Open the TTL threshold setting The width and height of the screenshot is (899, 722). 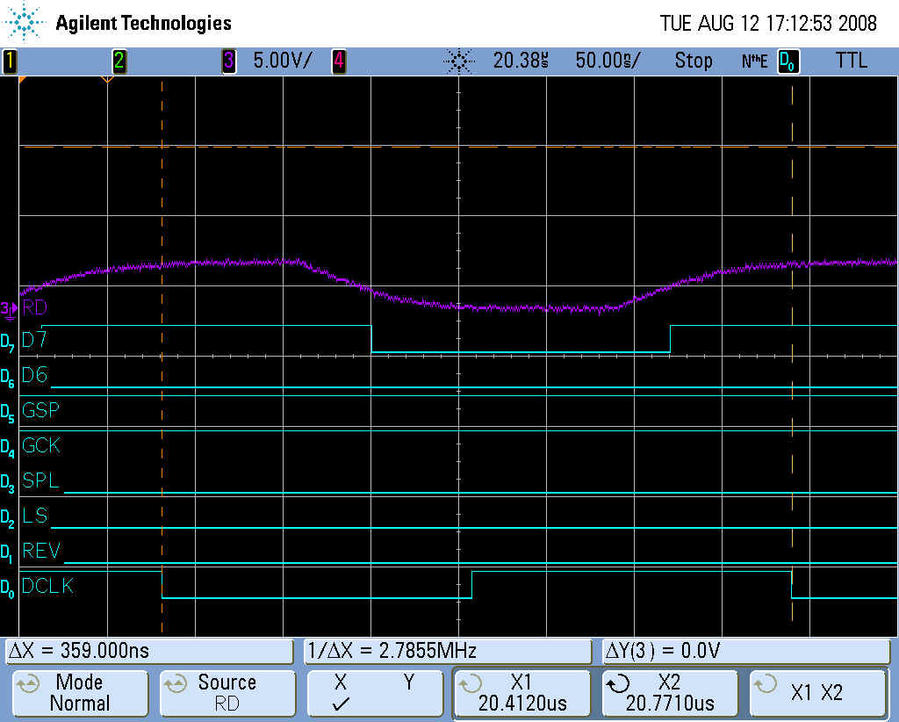[851, 61]
